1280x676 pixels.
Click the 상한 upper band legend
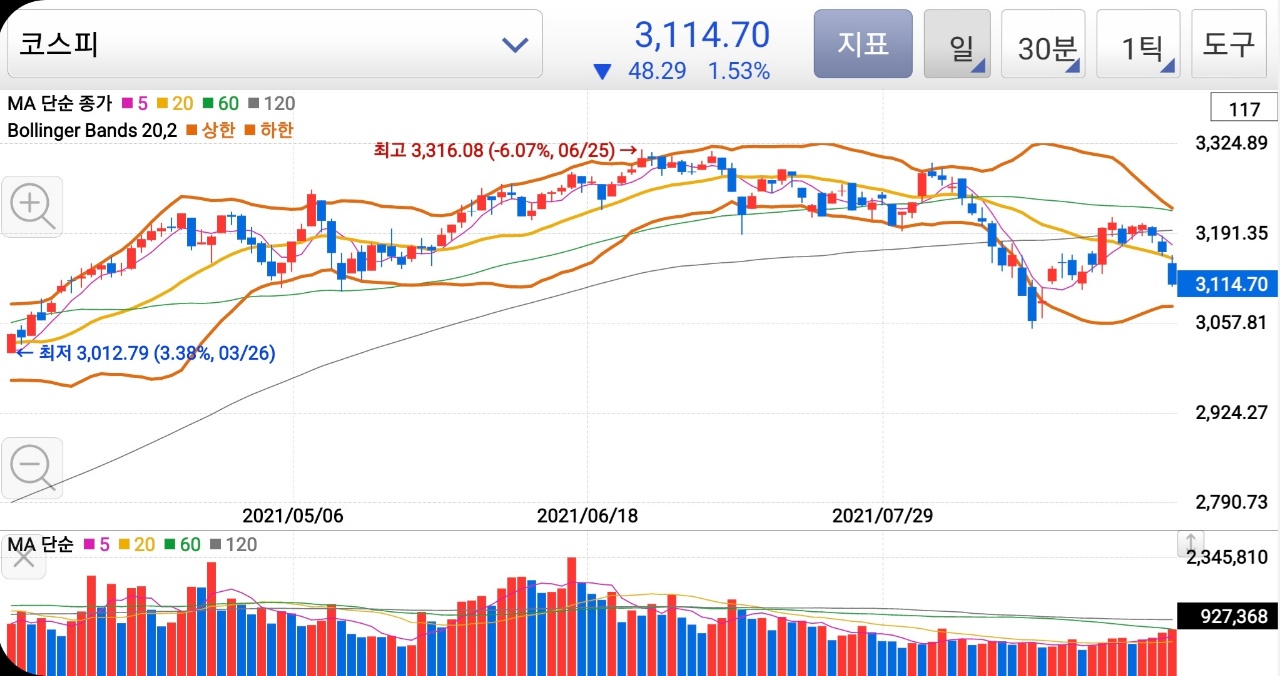(211, 130)
